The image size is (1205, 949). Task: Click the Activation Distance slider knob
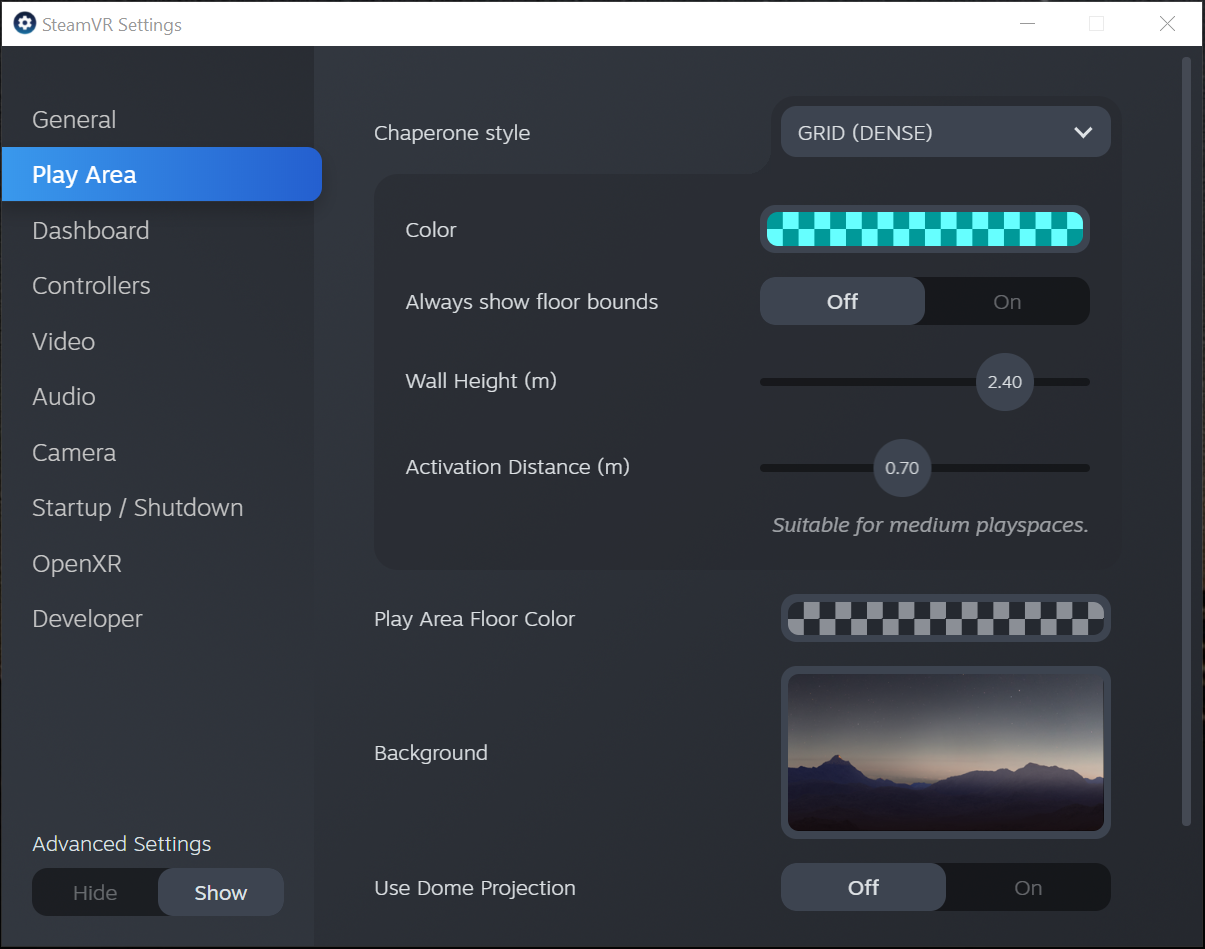[902, 468]
